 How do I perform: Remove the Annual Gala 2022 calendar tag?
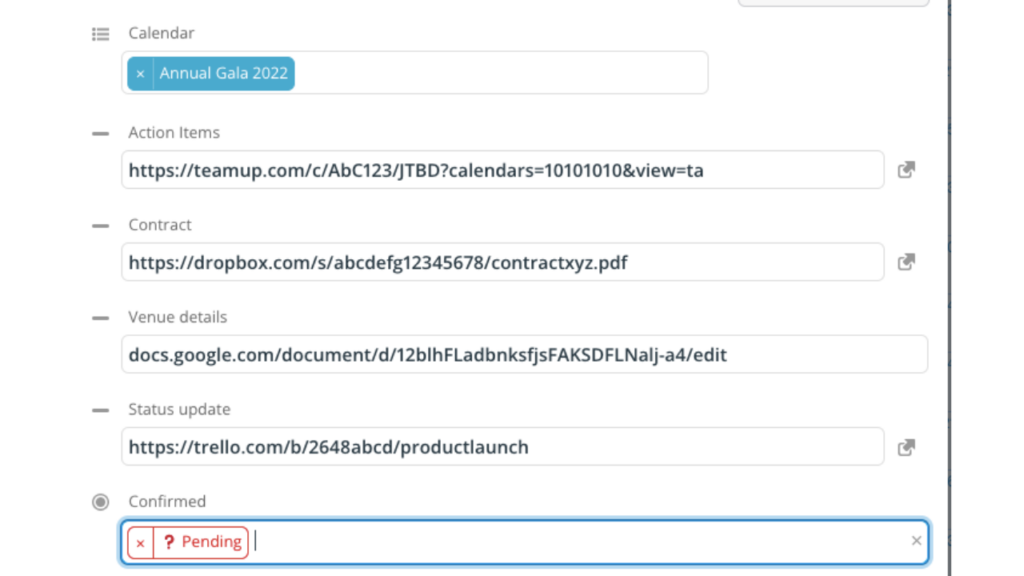pyautogui.click(x=140, y=74)
